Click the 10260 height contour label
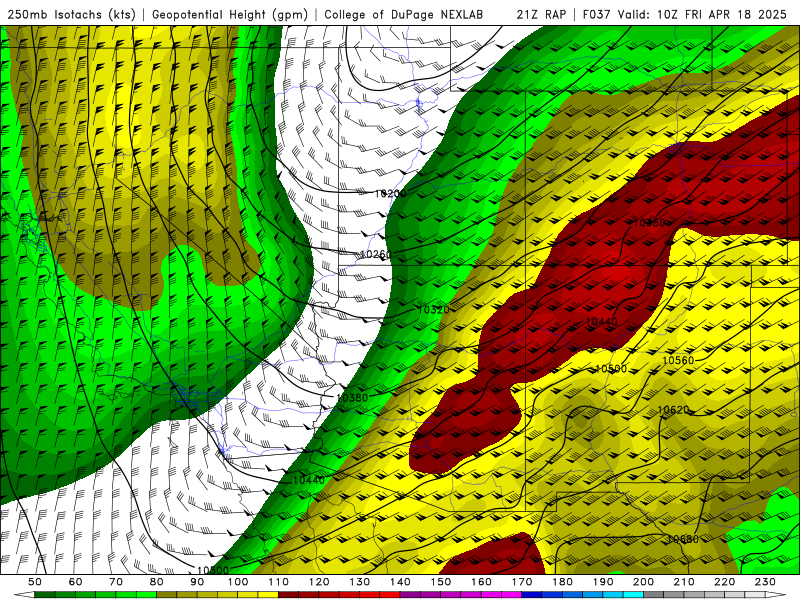 click(376, 254)
